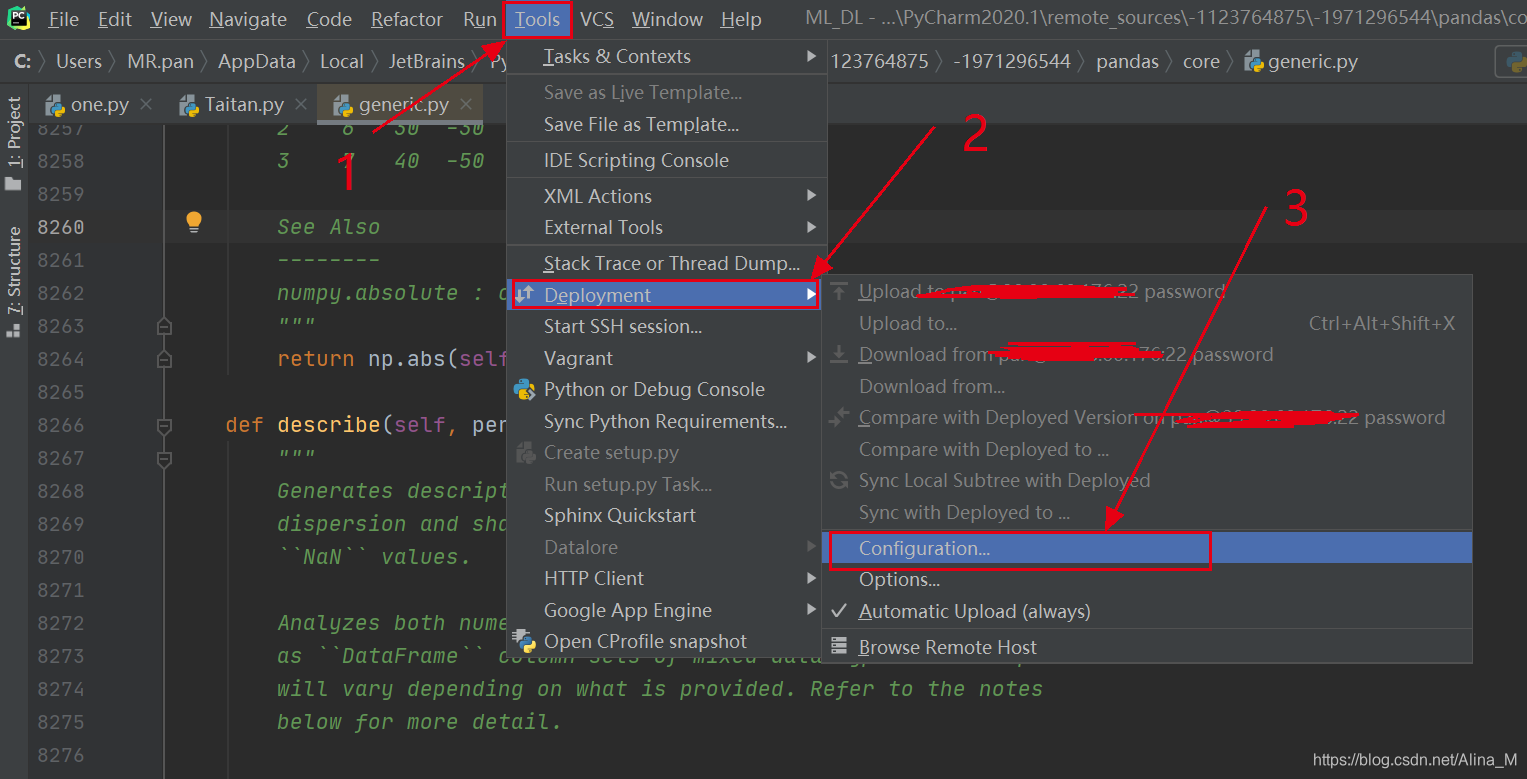The image size is (1527, 779).
Task: Click the Python interpreter toolbar button
Action: [x=1511, y=61]
